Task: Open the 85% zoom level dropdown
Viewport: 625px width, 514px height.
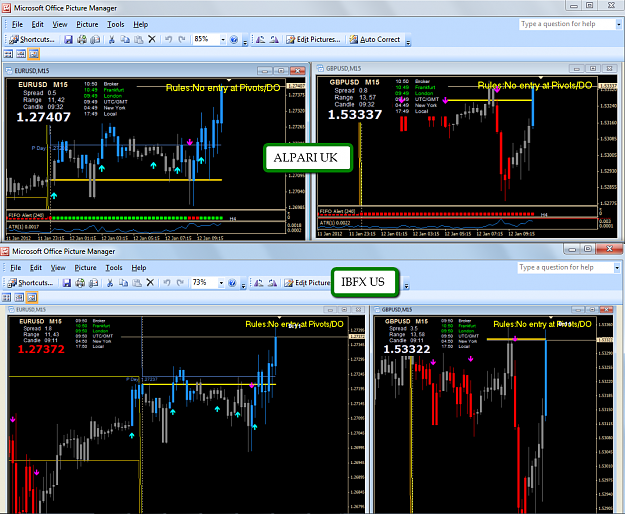Action: (x=223, y=39)
